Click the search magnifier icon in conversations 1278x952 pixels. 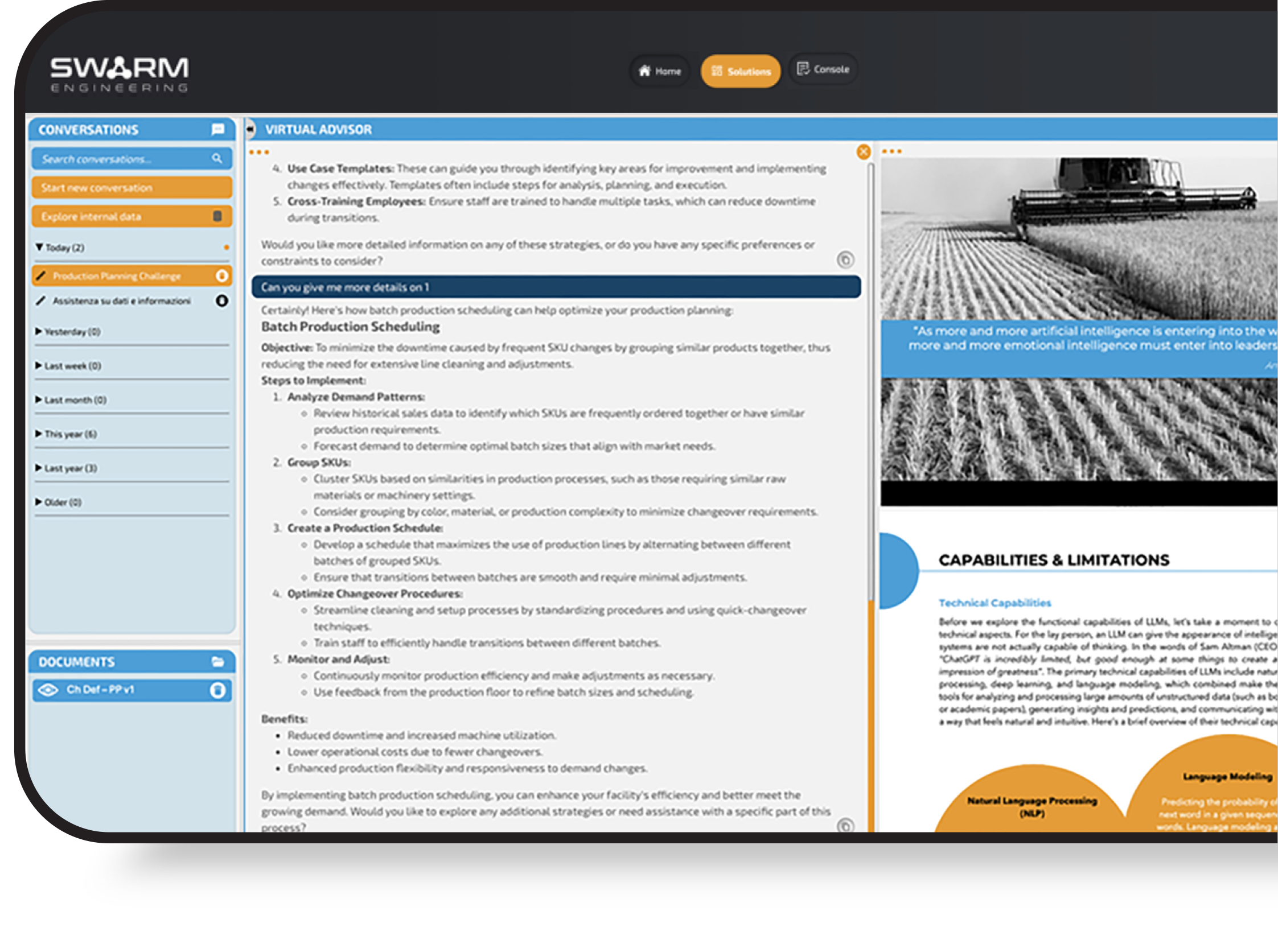217,158
